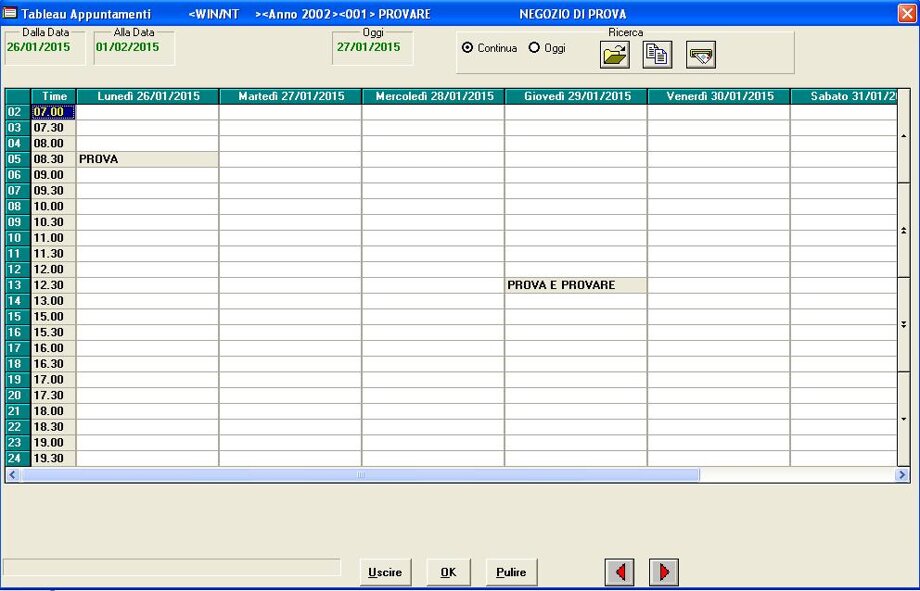The height and width of the screenshot is (591, 920).
Task: Click the open folder search icon
Action: pyautogui.click(x=615, y=56)
